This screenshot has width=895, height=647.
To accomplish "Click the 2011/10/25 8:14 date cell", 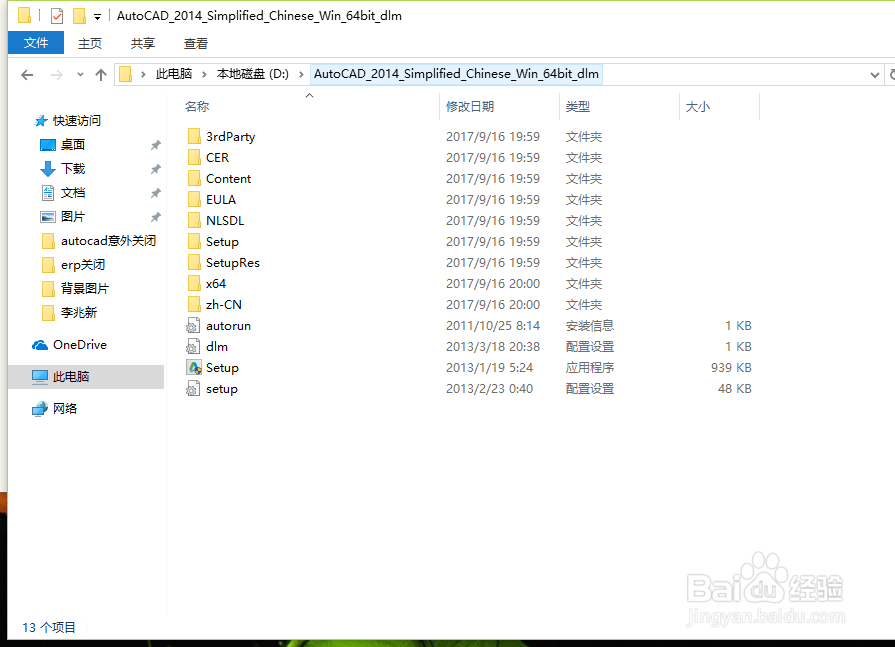I will pyautogui.click(x=493, y=326).
